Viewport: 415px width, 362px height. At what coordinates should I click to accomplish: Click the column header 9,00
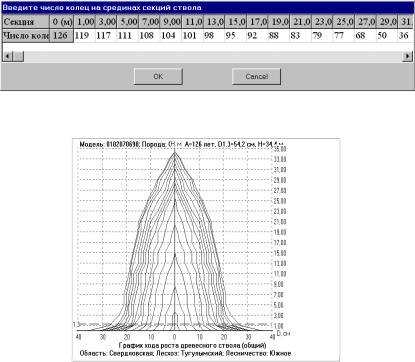pyautogui.click(x=171, y=22)
